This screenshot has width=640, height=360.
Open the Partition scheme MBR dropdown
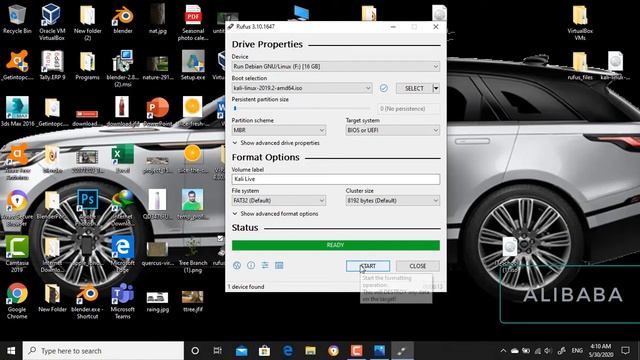[x=278, y=130]
